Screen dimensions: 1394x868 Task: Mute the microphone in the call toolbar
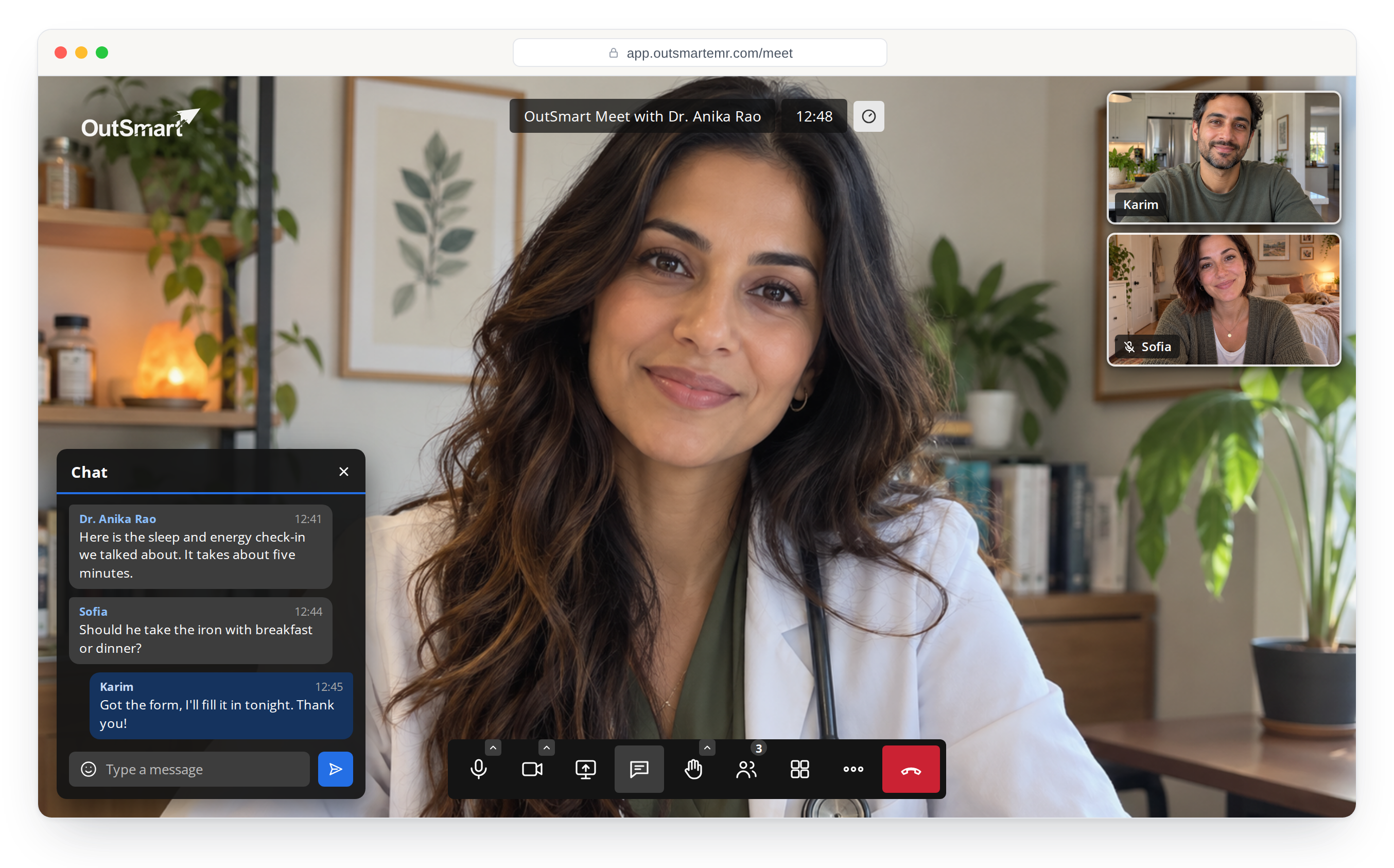pyautogui.click(x=478, y=769)
